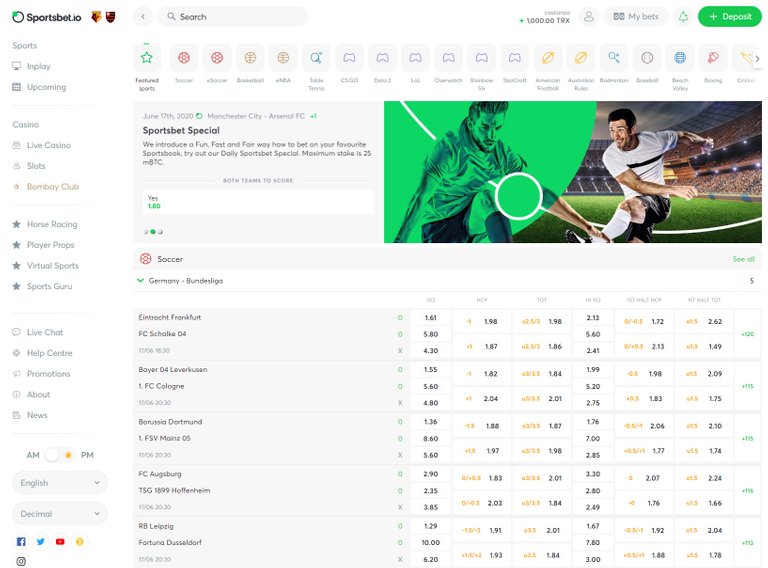768x568 pixels.
Task: Select the last banner carousel dot
Action: 160,232
